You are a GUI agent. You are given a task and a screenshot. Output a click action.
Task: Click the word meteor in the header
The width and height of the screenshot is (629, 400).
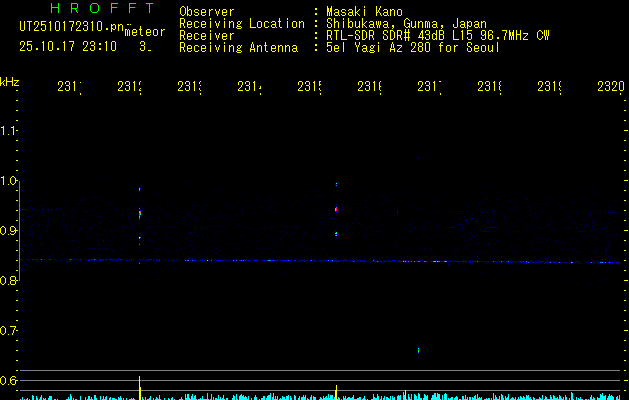145,32
